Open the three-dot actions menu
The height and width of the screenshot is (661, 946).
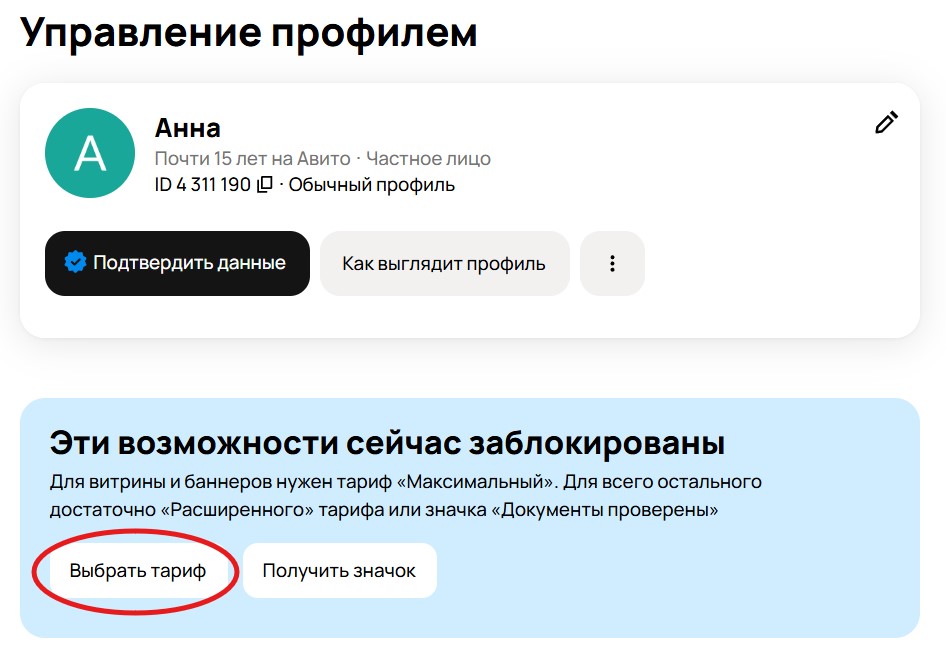(x=612, y=262)
